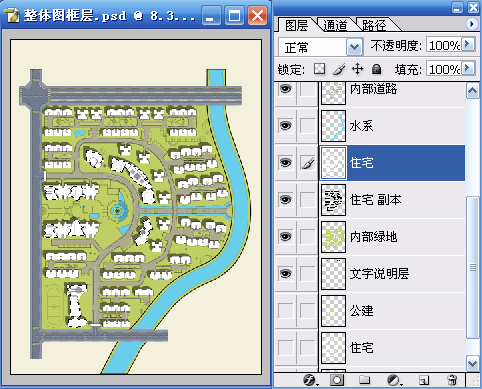
Task: Delete layer using trash icon
Action: pos(452,380)
